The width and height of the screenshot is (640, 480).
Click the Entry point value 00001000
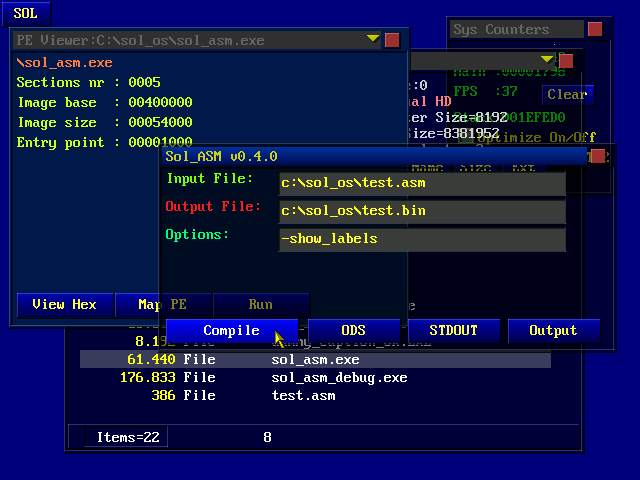tap(160, 142)
